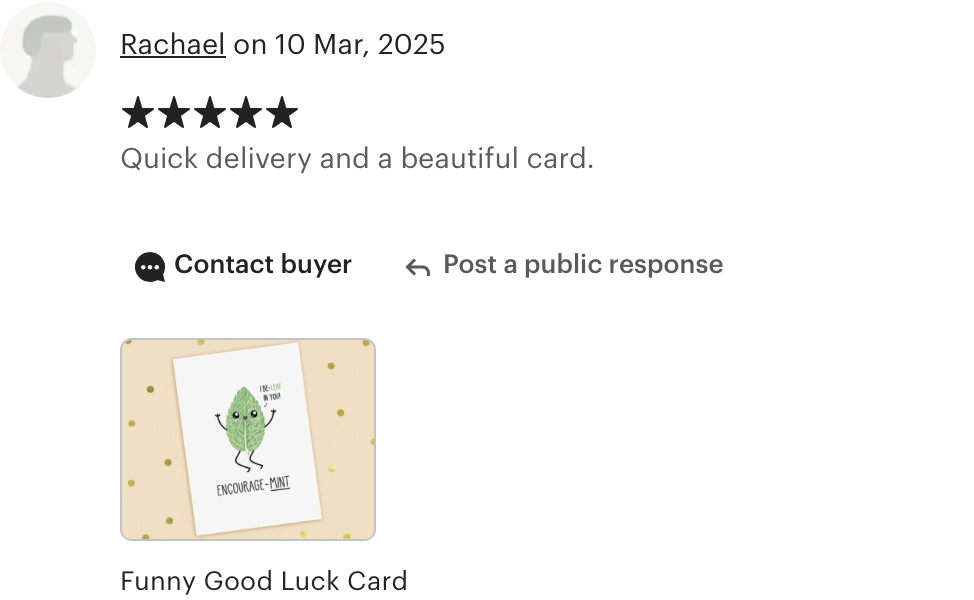This screenshot has height=600, width=974.
Task: Click the I be-leaf in you speech text
Action: tap(271, 393)
